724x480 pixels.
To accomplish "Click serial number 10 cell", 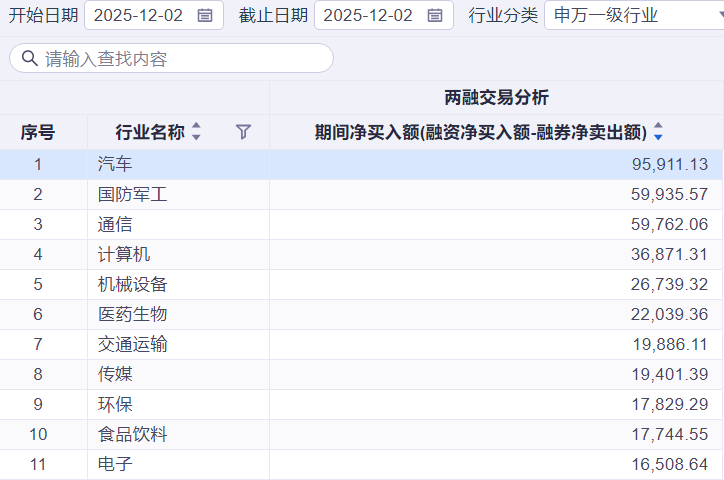I will pos(38,434).
